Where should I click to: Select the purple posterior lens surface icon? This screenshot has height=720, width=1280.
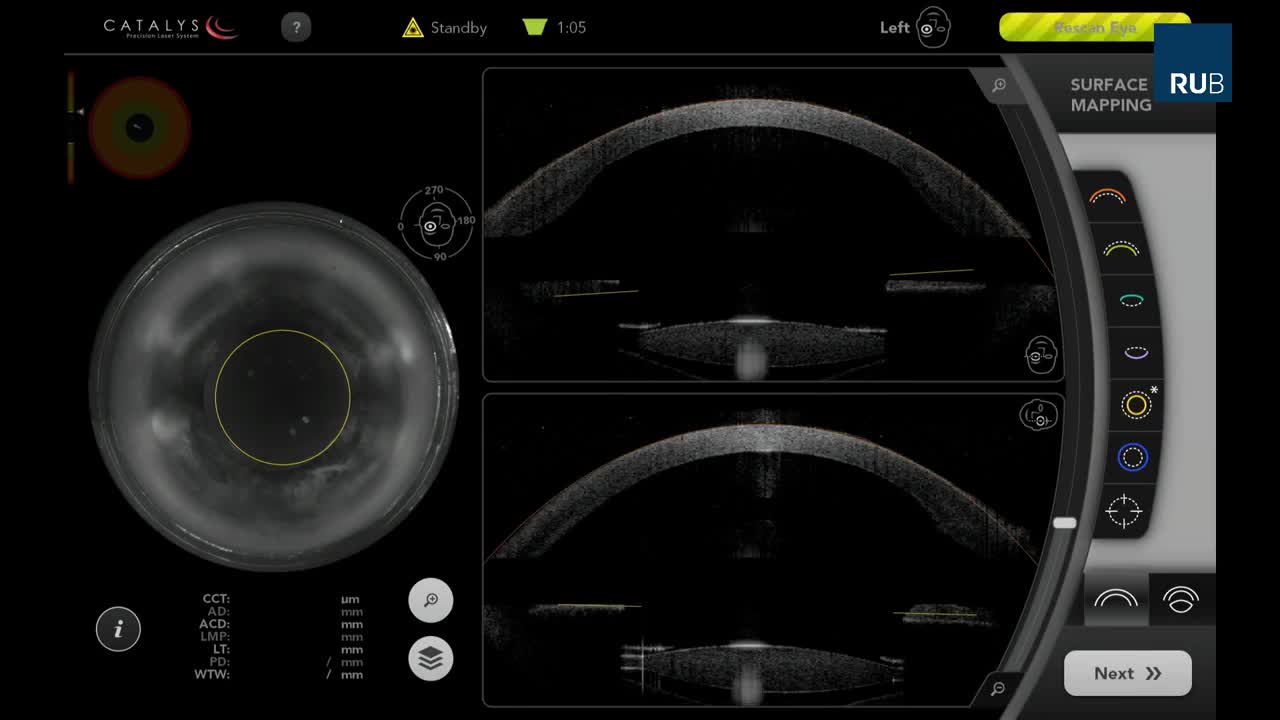point(1136,352)
